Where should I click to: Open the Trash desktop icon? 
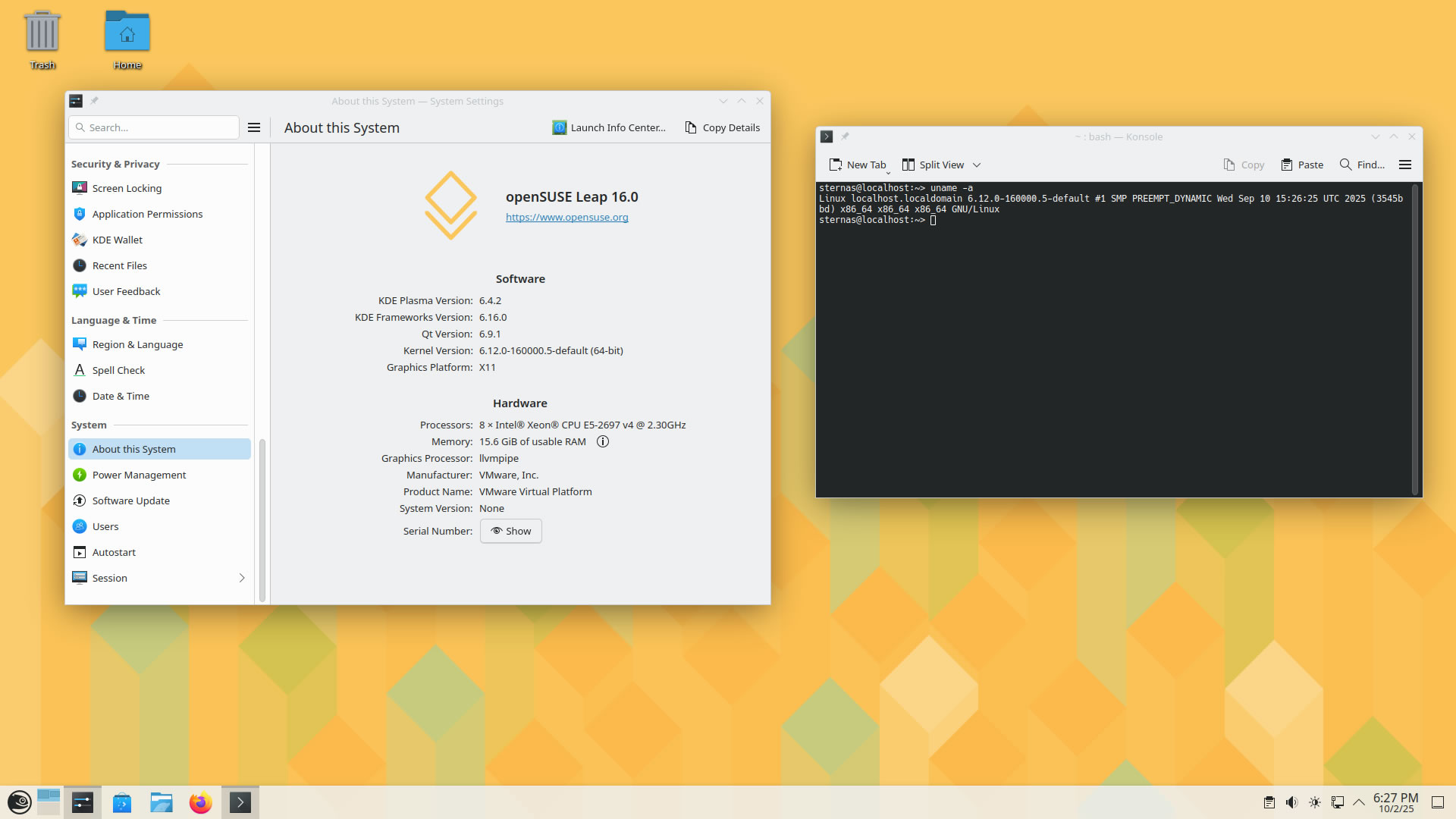click(42, 34)
